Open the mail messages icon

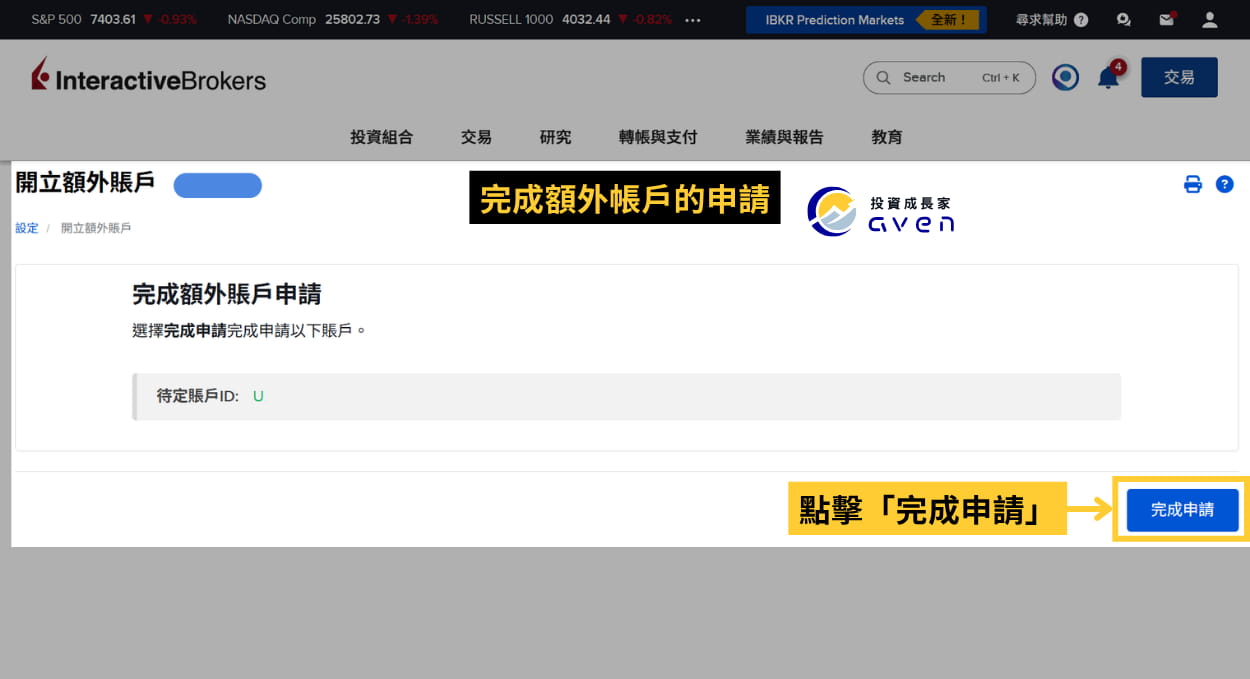click(1167, 19)
